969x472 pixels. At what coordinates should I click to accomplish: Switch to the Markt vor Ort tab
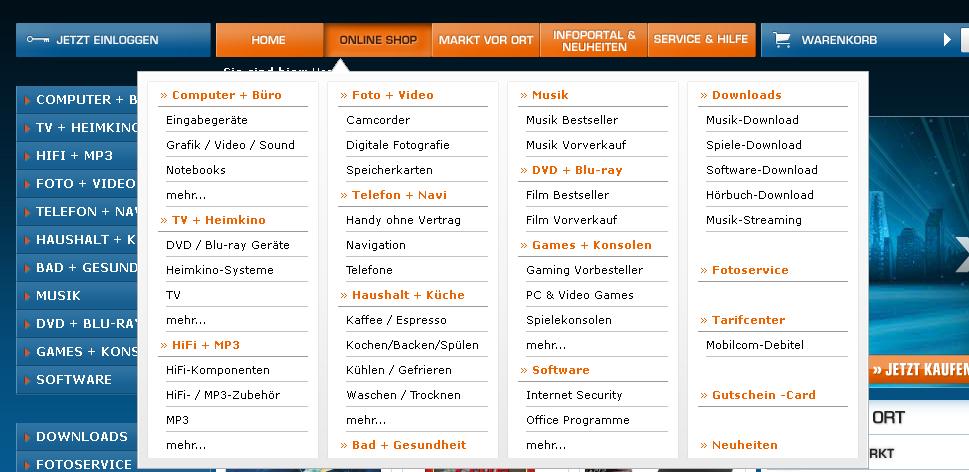point(486,40)
